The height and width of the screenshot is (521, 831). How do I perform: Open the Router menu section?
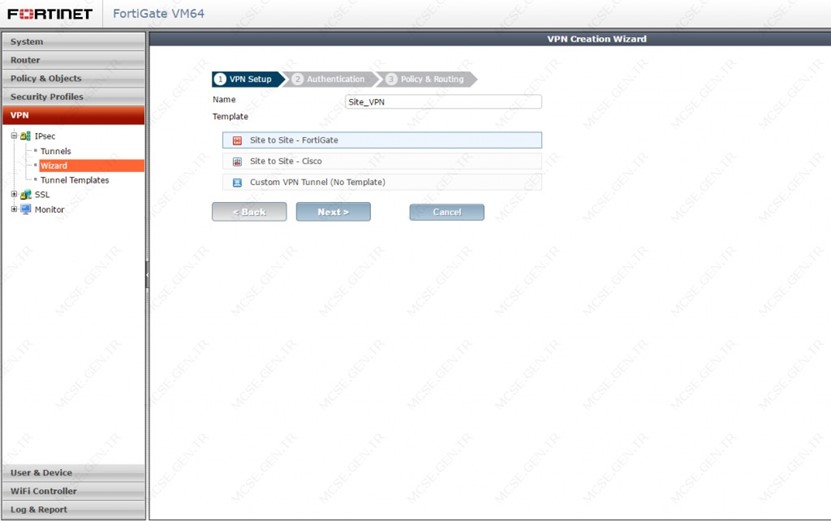73,60
